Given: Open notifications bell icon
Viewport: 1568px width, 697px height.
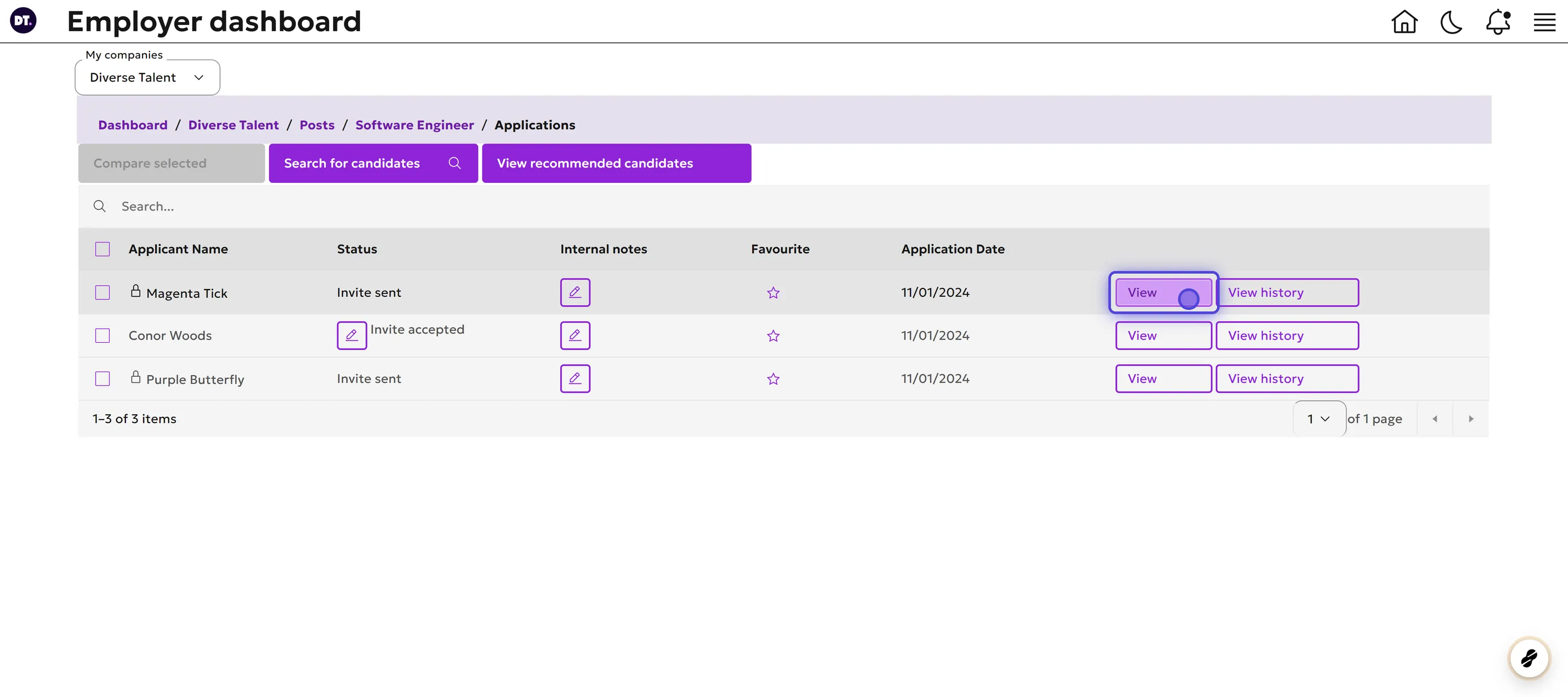Looking at the screenshot, I should [1498, 22].
